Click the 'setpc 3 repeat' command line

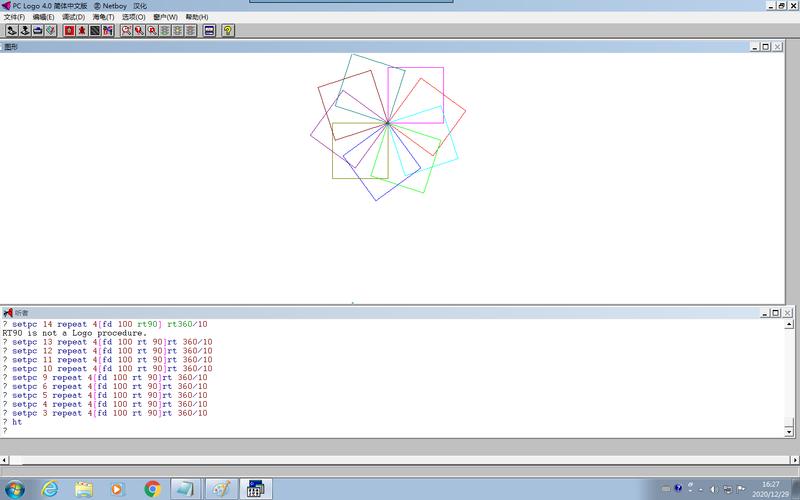pyautogui.click(x=105, y=413)
